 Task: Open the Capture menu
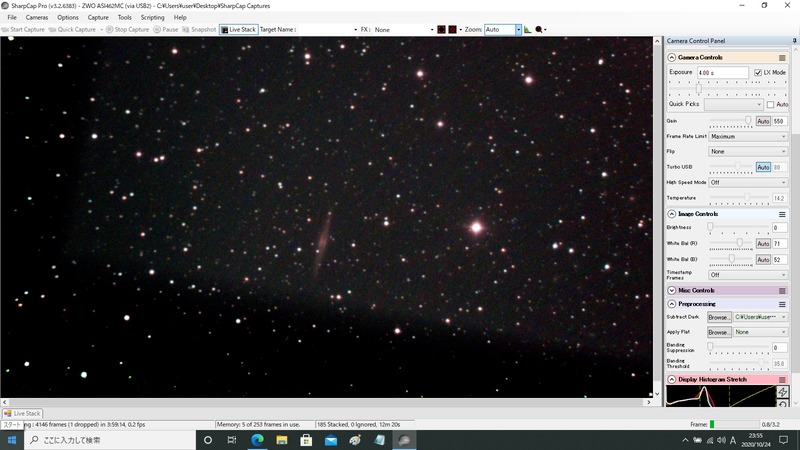[x=98, y=17]
